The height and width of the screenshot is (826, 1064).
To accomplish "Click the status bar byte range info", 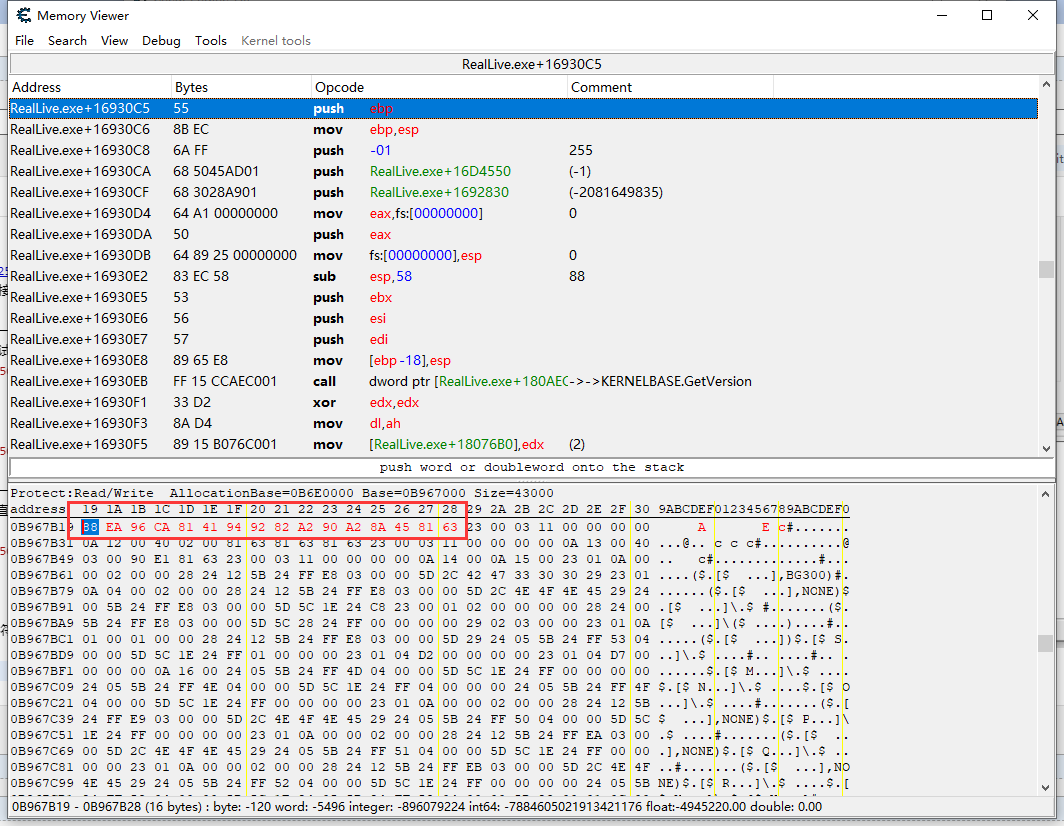I will click(x=417, y=807).
